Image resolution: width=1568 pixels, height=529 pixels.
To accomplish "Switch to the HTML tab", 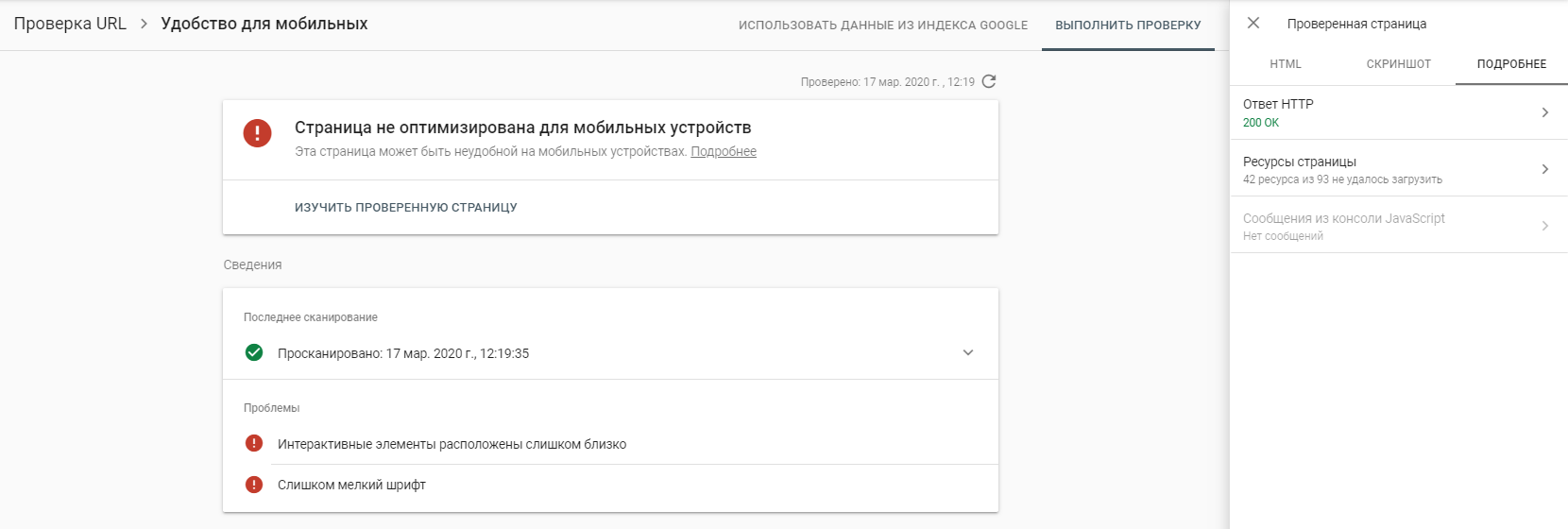I will [x=1286, y=64].
